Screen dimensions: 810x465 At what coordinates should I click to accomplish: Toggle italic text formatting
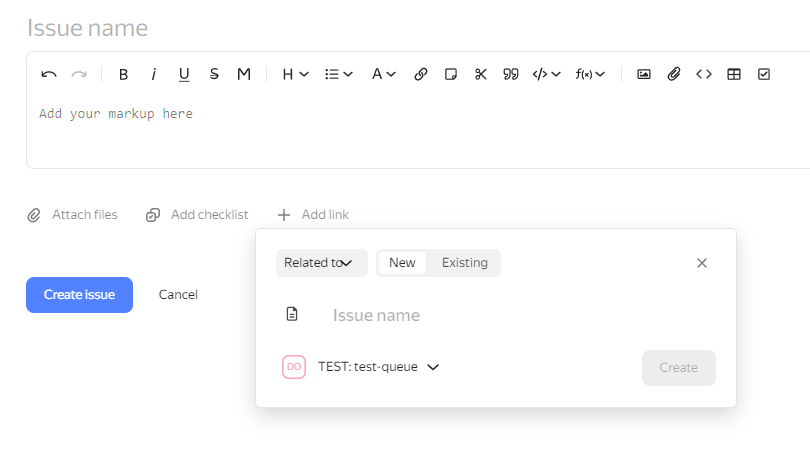(x=154, y=74)
